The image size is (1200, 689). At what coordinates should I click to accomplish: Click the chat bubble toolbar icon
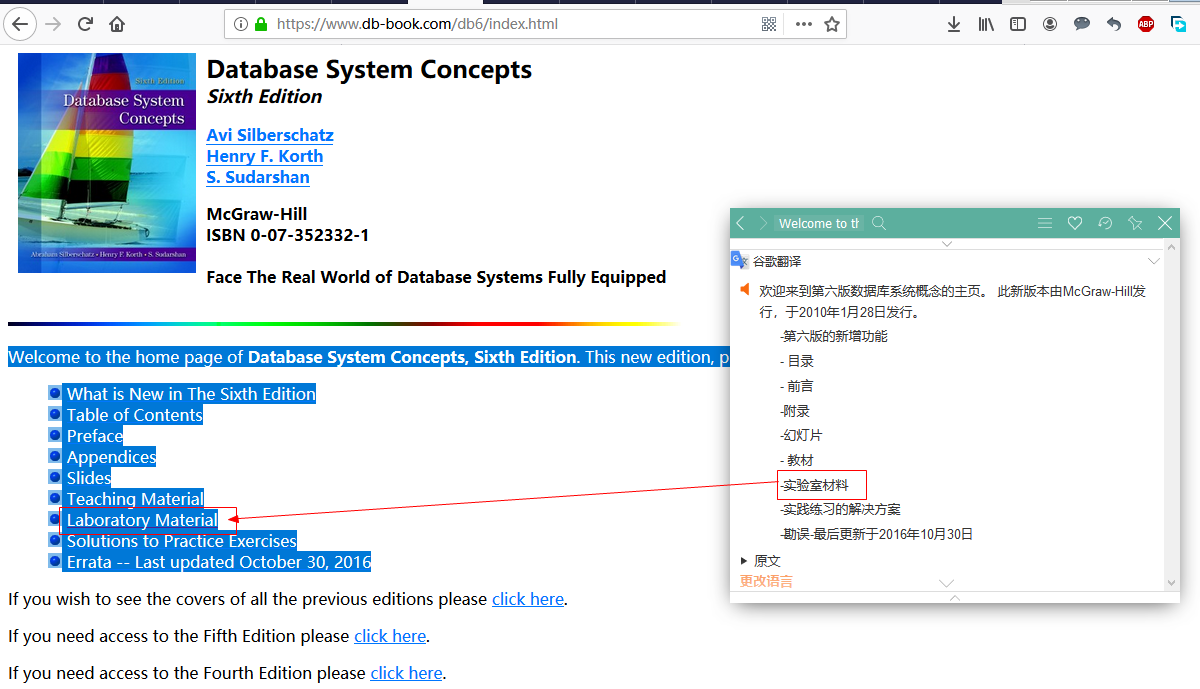[1082, 24]
